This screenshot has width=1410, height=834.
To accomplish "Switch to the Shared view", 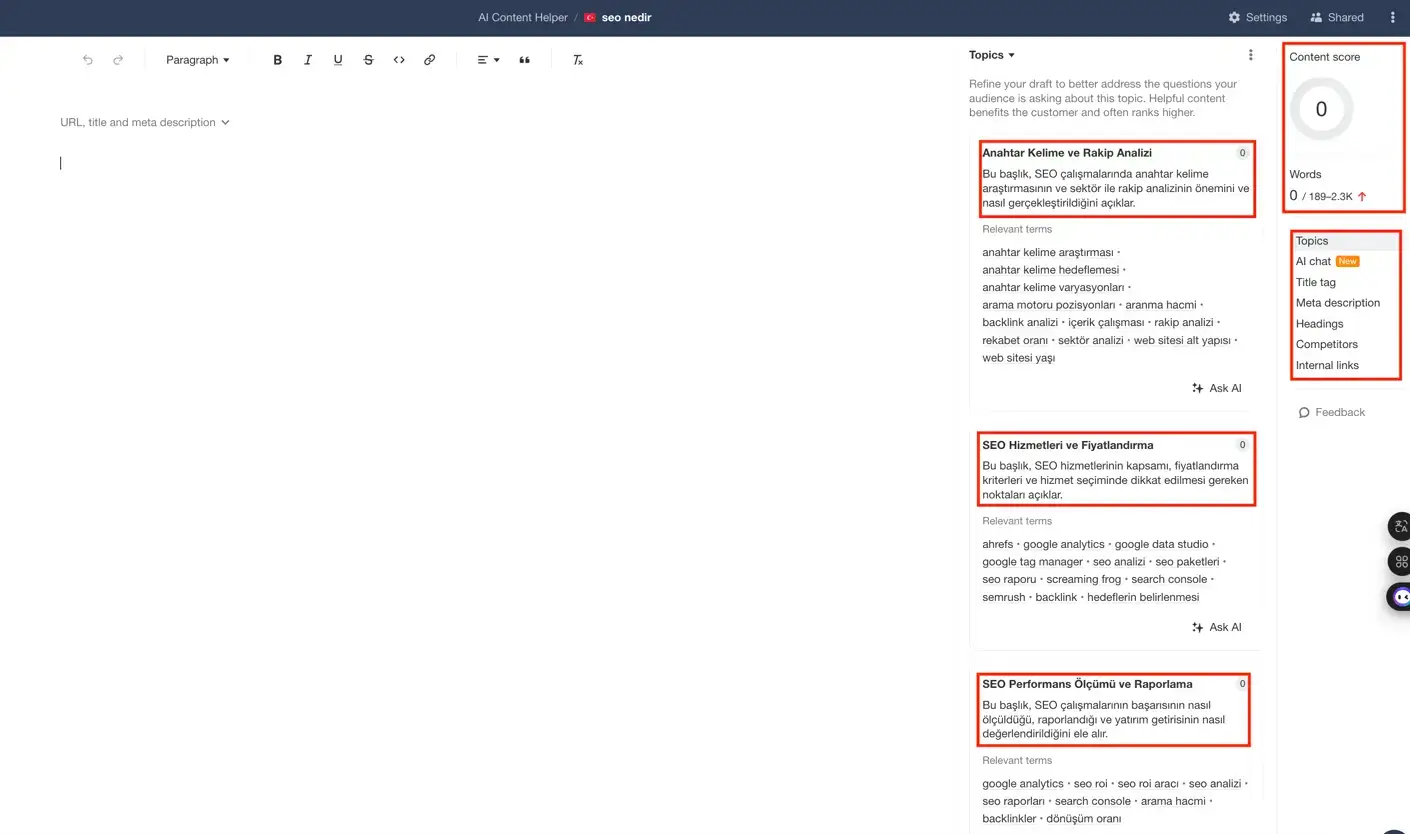I will point(1337,17).
